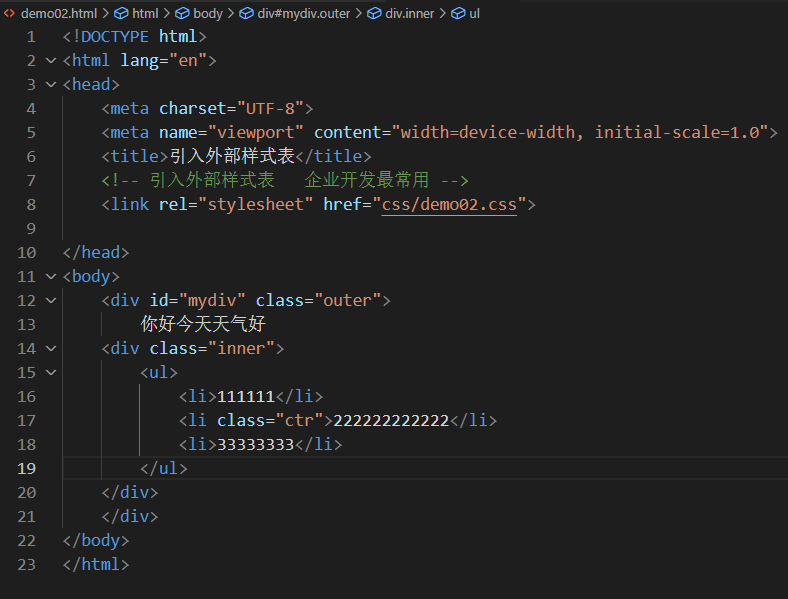Collapse the html fold arrow on line 2
Screen dimensions: 788x599
(x=51, y=61)
